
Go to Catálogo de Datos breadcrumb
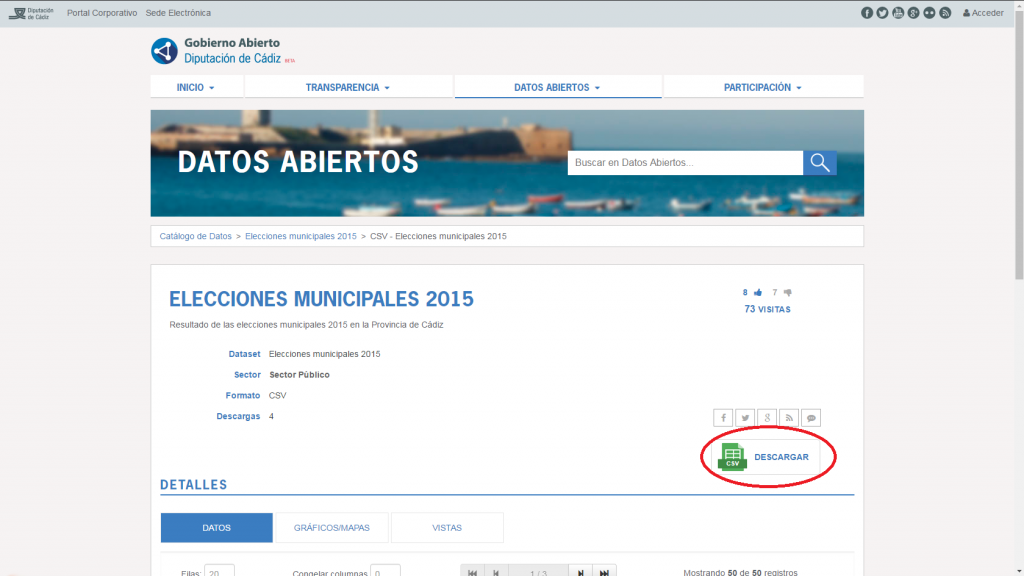click(195, 236)
